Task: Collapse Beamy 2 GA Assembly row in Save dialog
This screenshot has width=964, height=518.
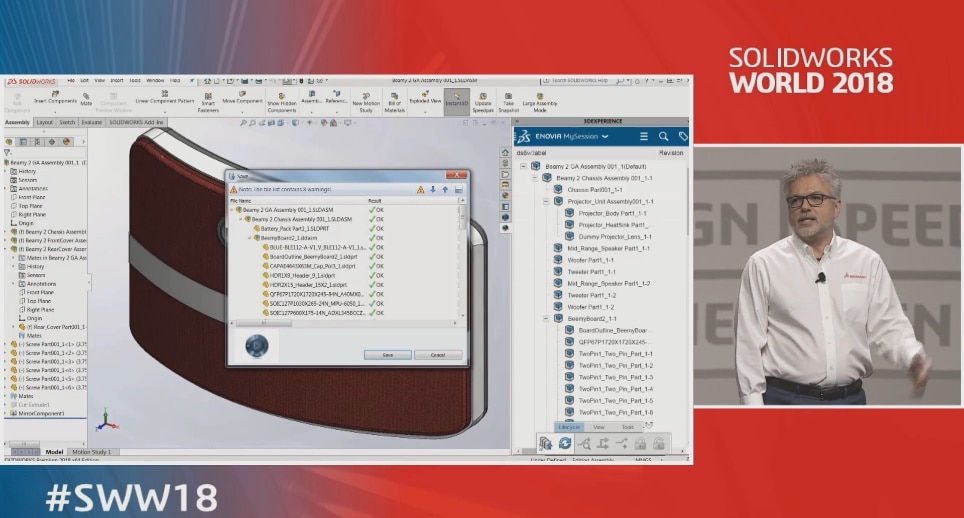Action: coord(232,210)
